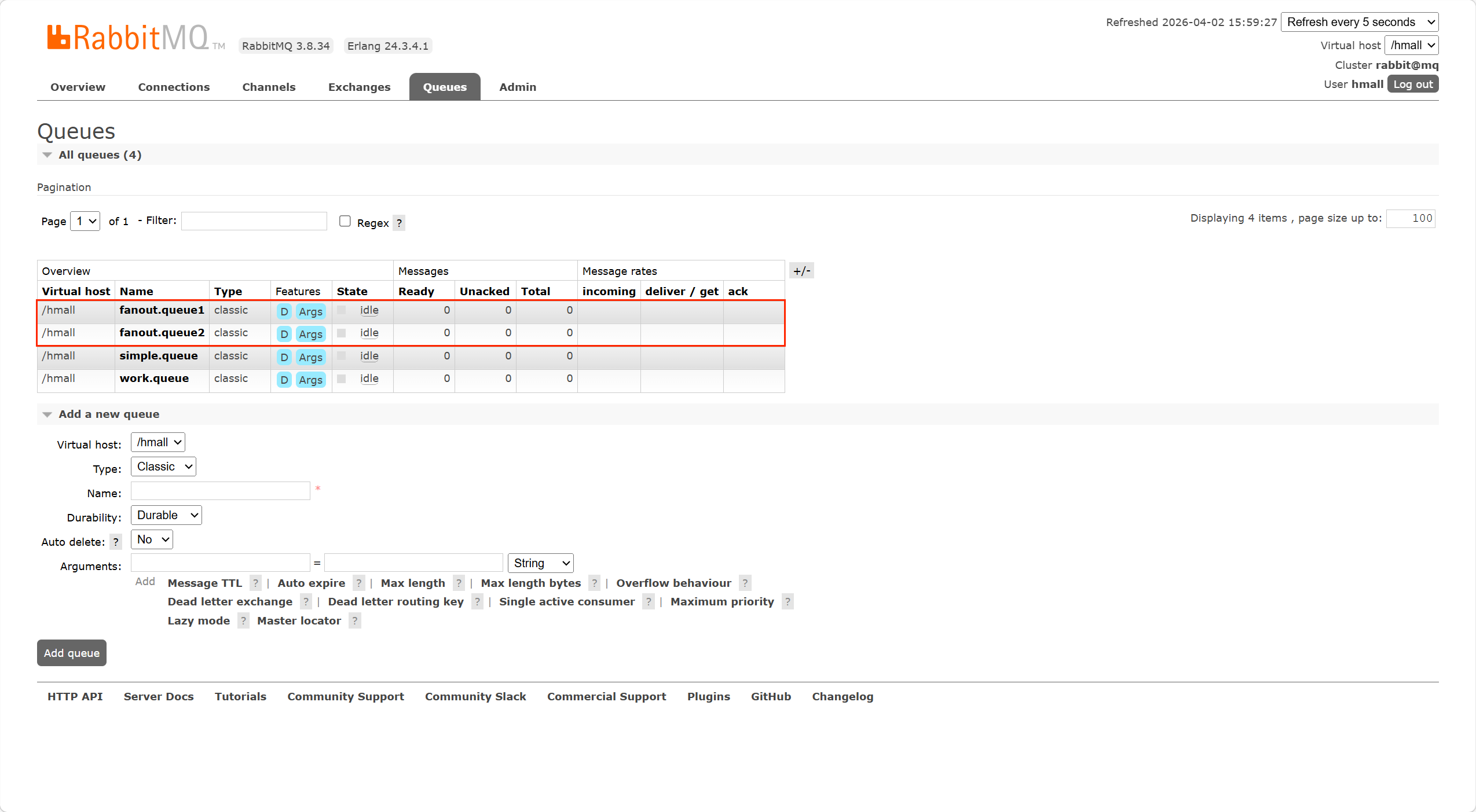Open the argument type String dropdown

click(540, 563)
